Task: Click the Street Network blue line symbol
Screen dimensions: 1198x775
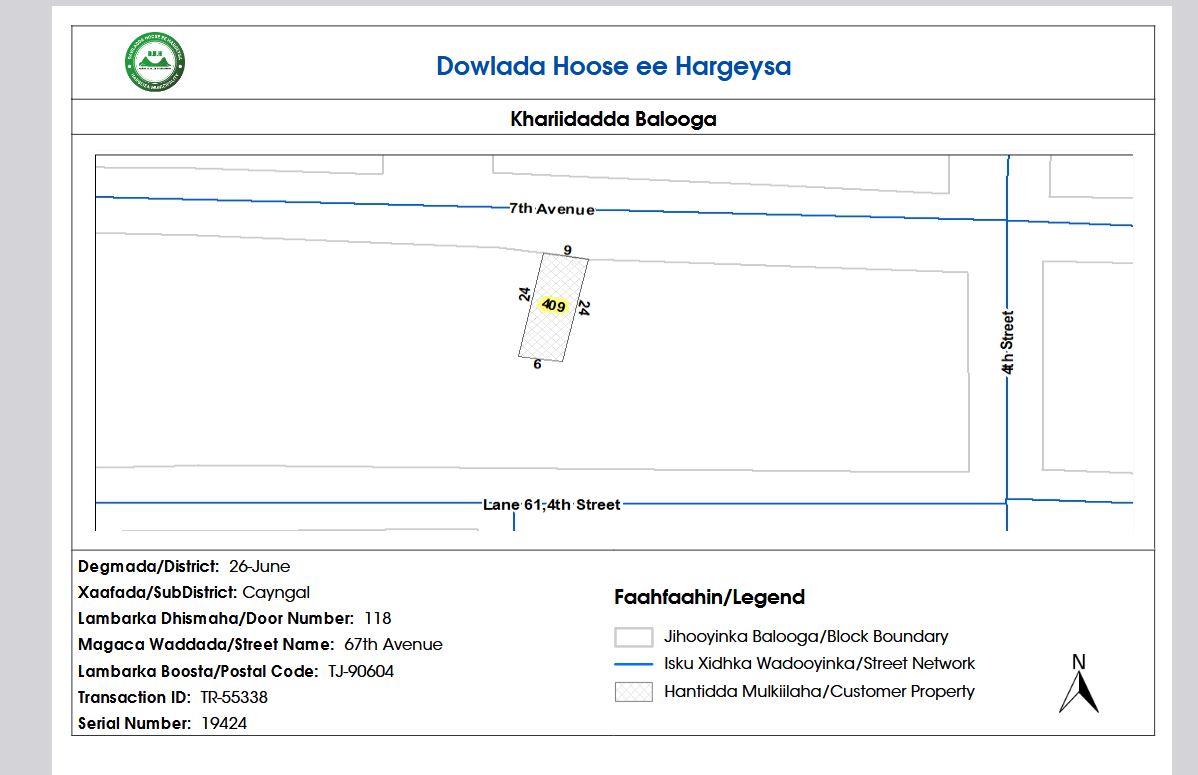Action: click(x=633, y=664)
